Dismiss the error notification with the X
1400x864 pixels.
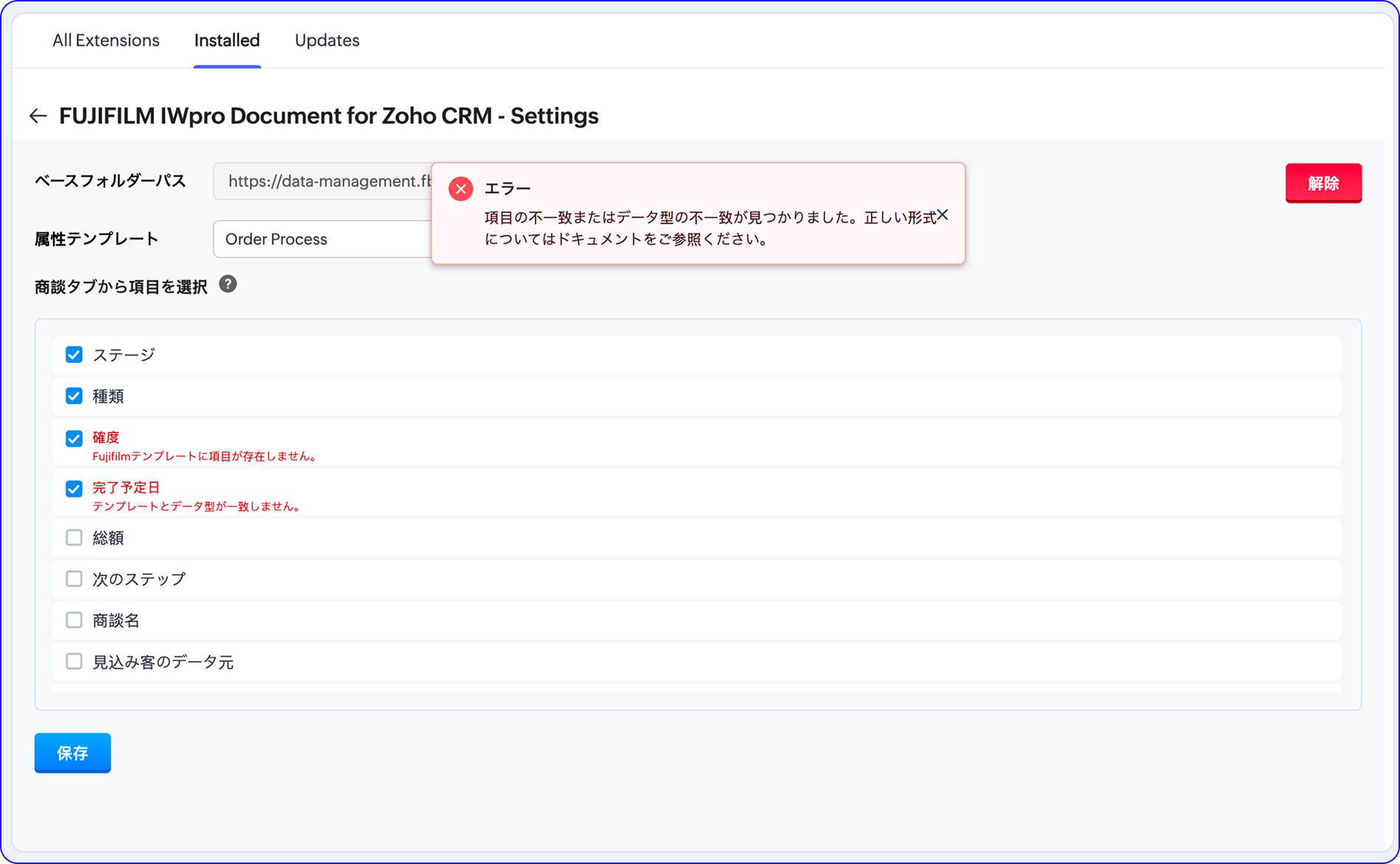click(x=942, y=215)
